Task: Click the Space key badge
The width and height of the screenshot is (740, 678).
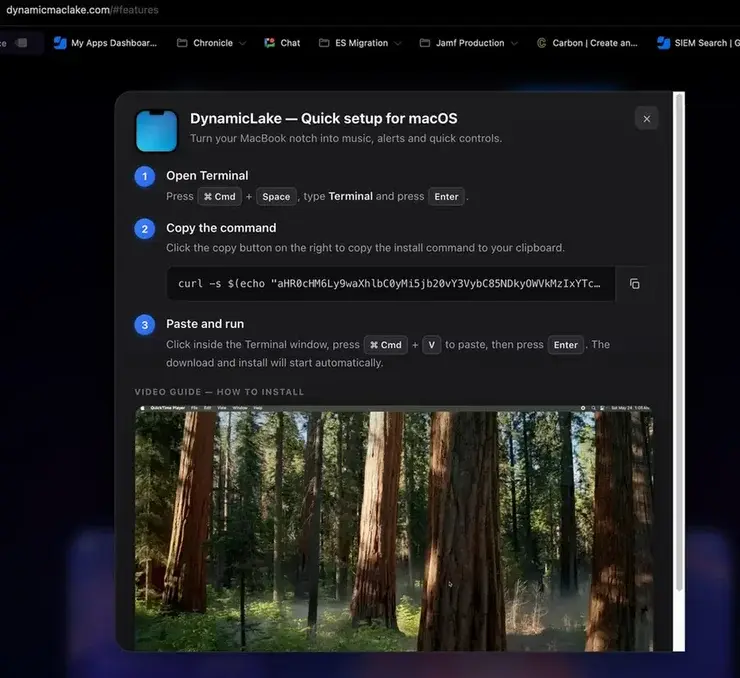Action: 276,197
